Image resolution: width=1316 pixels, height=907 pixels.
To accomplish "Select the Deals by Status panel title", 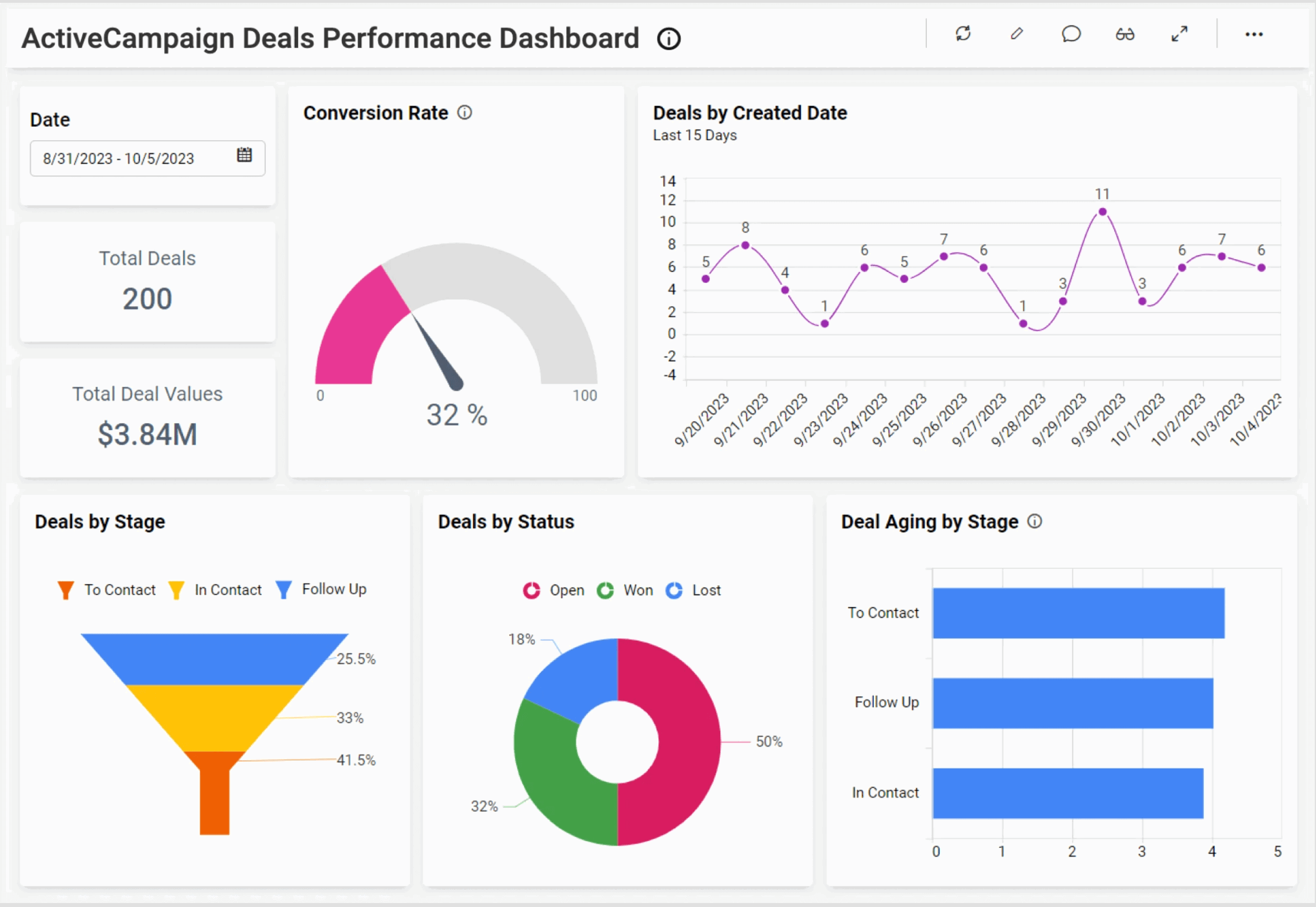I will tap(506, 522).
